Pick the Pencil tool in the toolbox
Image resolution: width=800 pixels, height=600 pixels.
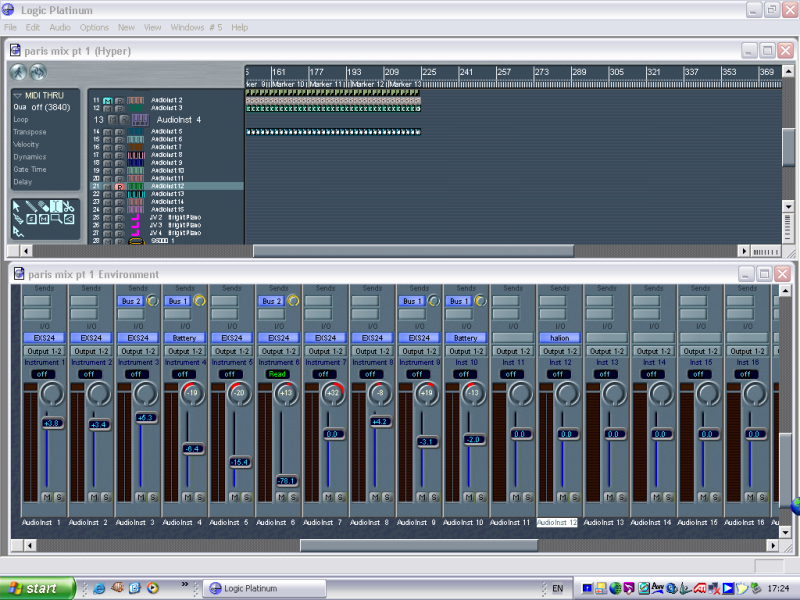(32, 206)
